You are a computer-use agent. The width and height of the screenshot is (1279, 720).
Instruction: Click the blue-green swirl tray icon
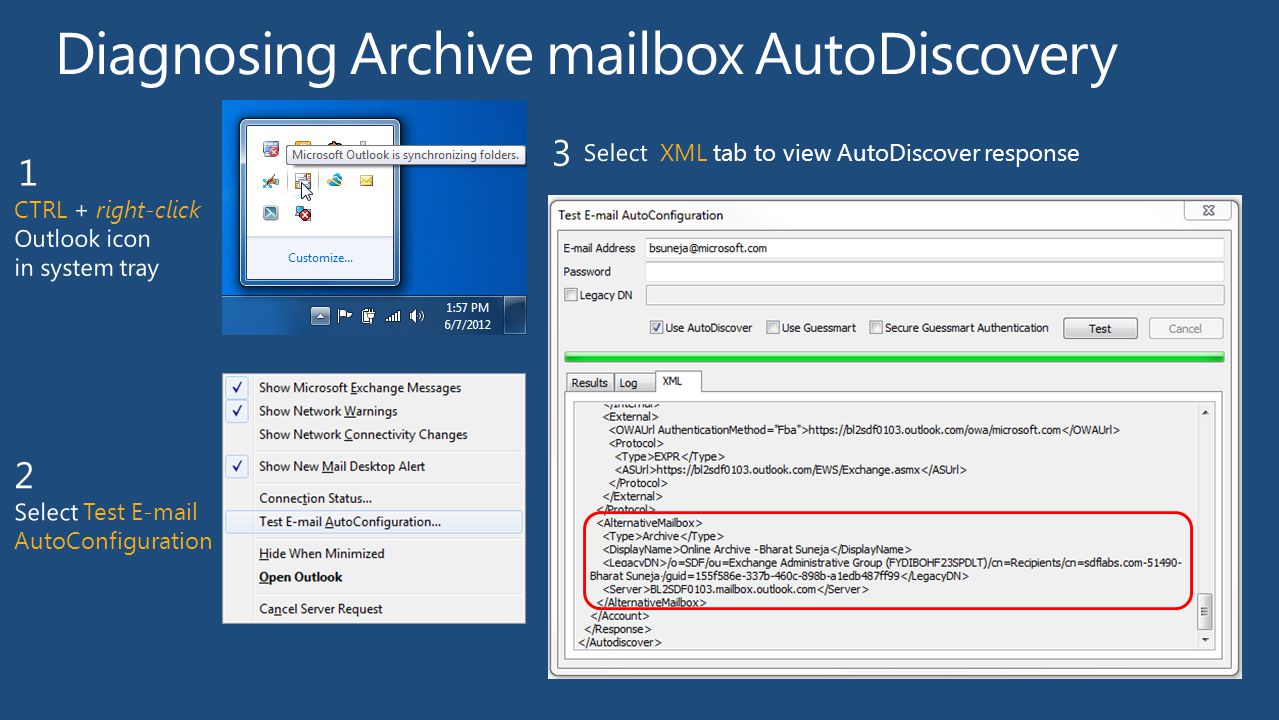(x=335, y=181)
